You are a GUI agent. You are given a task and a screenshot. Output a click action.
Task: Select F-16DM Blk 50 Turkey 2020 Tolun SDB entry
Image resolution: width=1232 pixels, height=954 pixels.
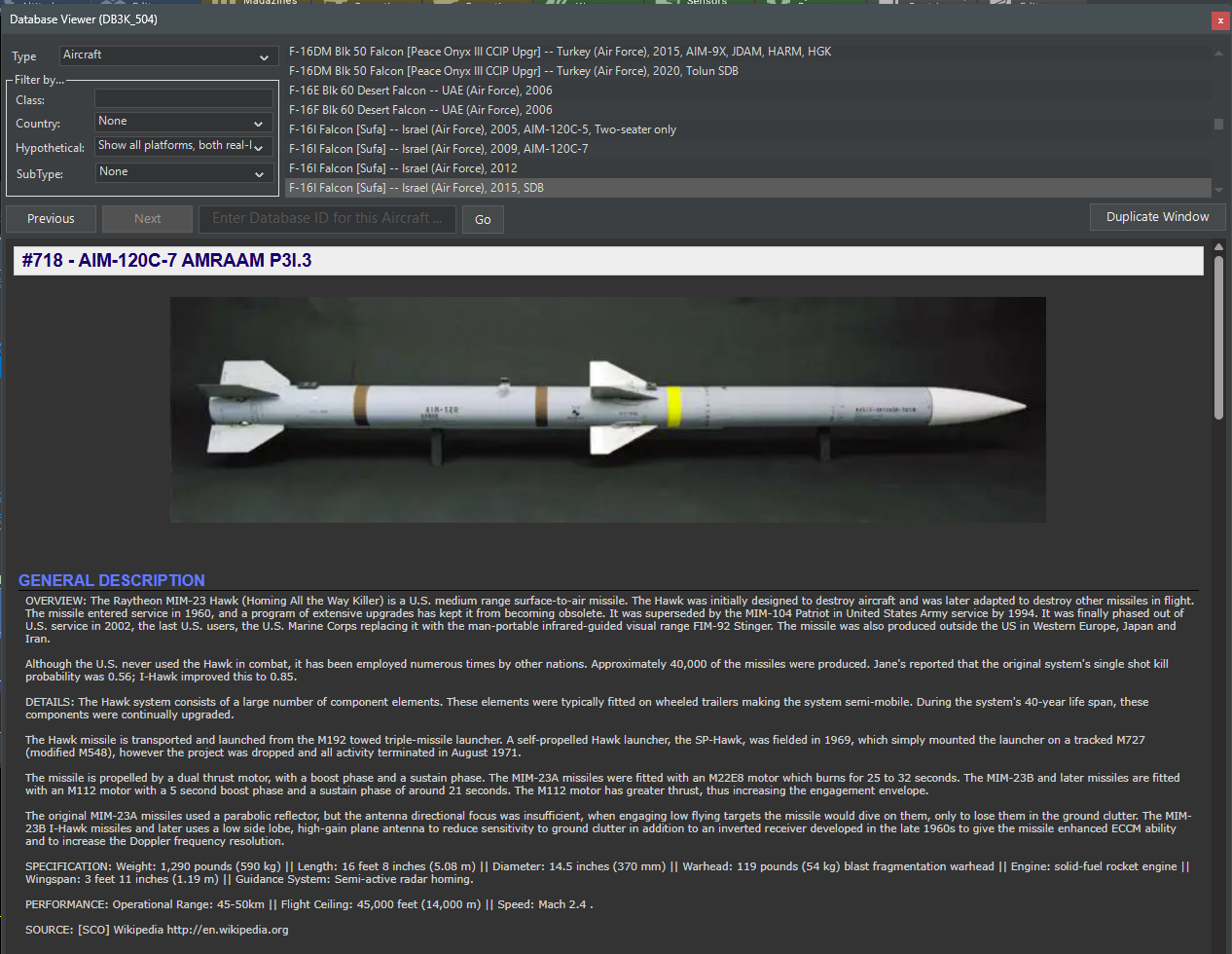click(747, 71)
